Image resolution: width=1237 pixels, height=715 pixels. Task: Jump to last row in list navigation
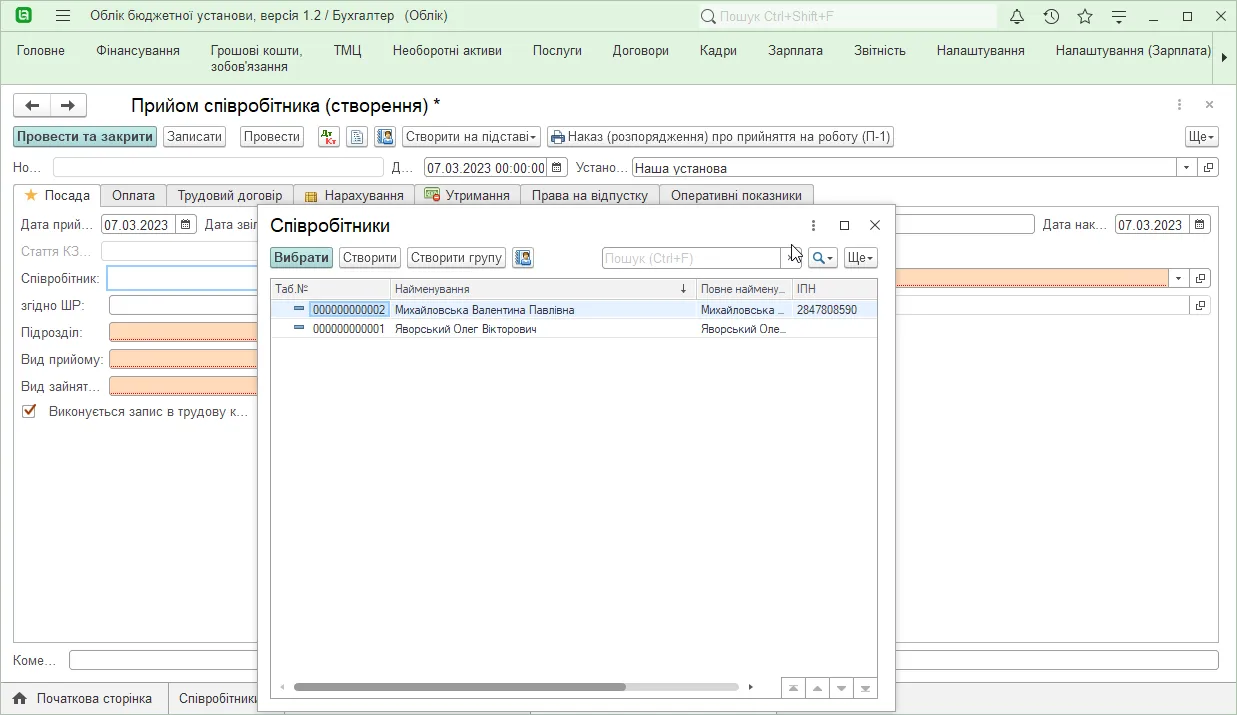[x=865, y=688]
